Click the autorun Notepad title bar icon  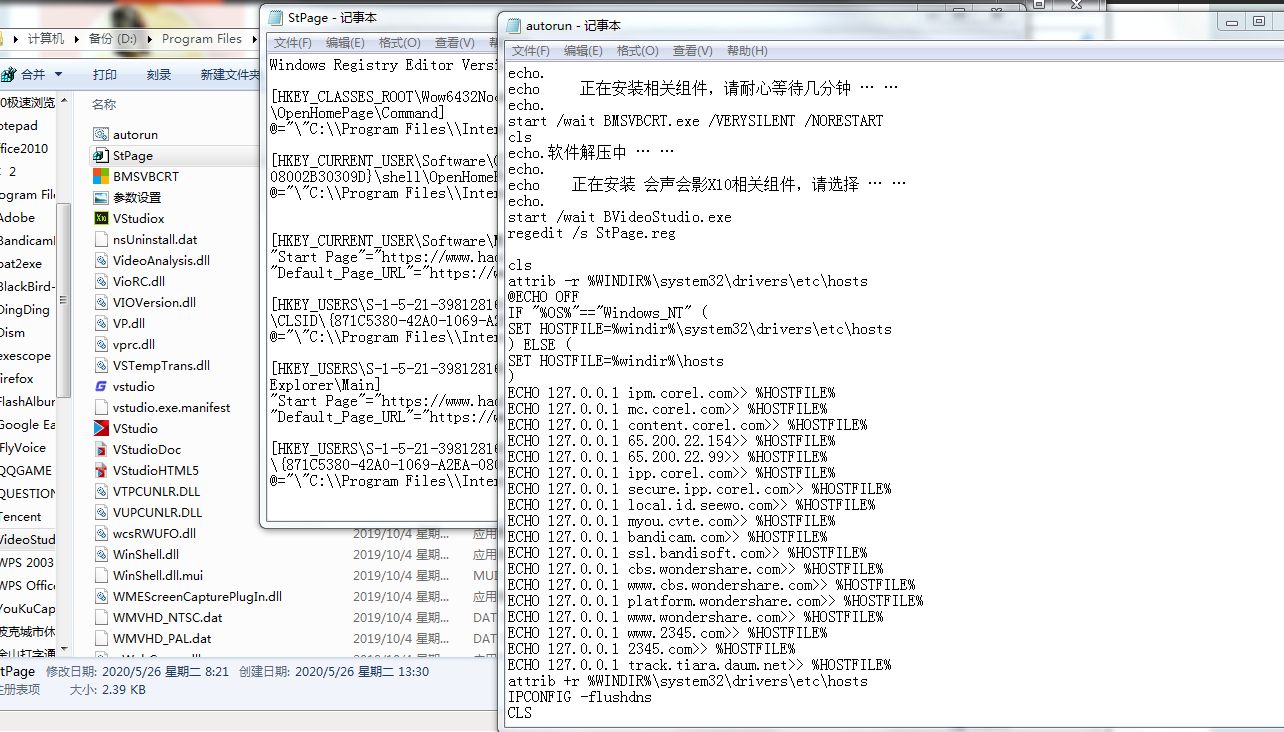coord(514,26)
